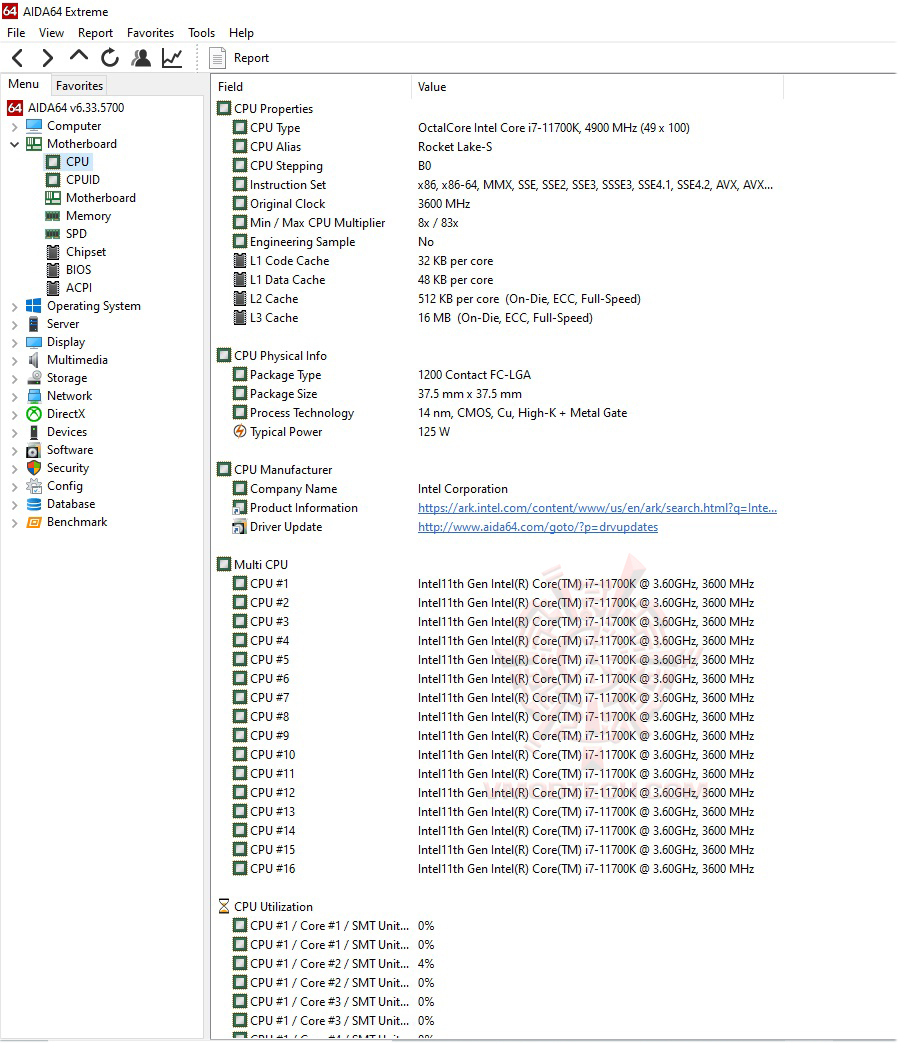Click the Storage disk icon

pyautogui.click(x=34, y=378)
